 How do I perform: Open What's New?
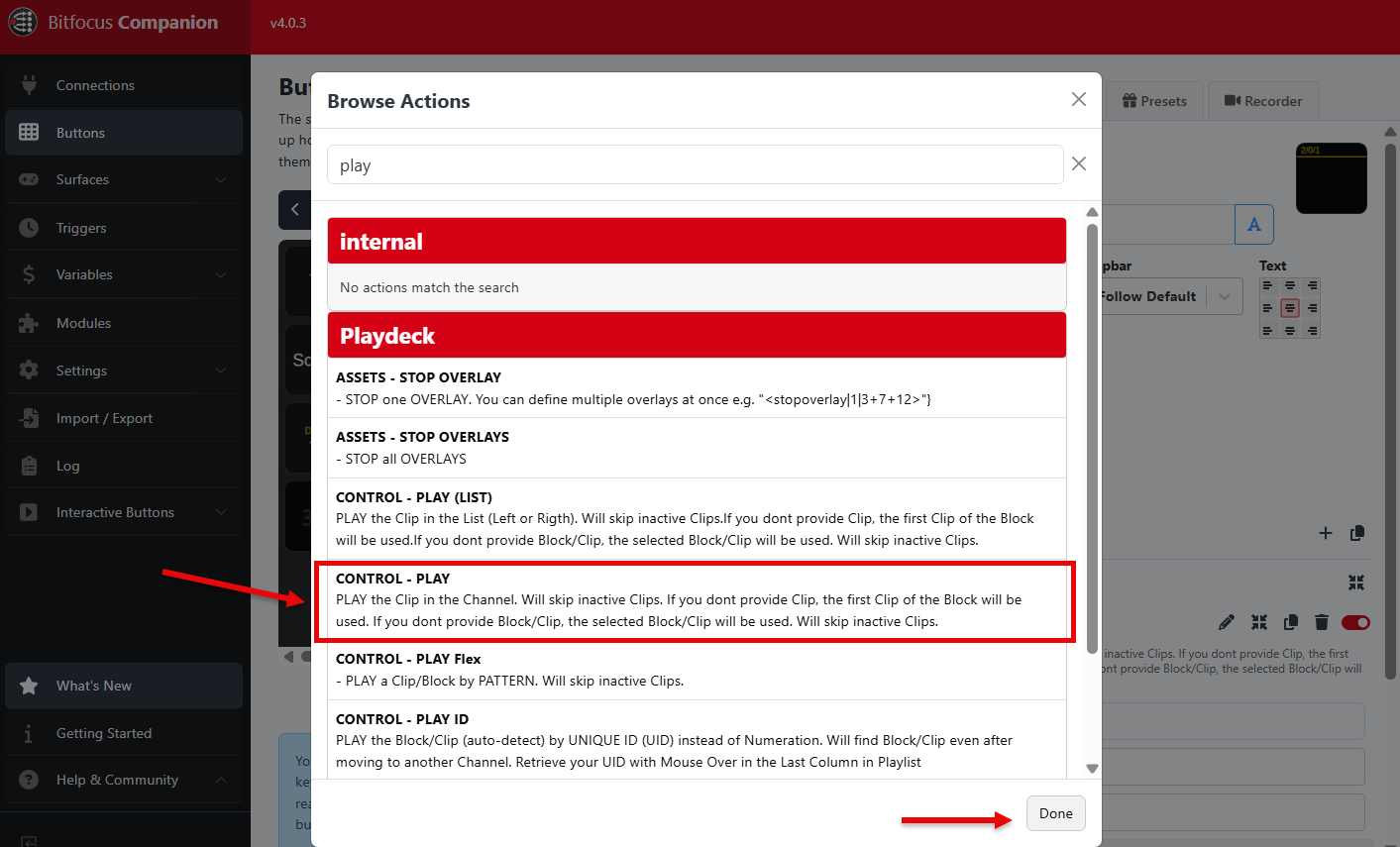(x=124, y=686)
